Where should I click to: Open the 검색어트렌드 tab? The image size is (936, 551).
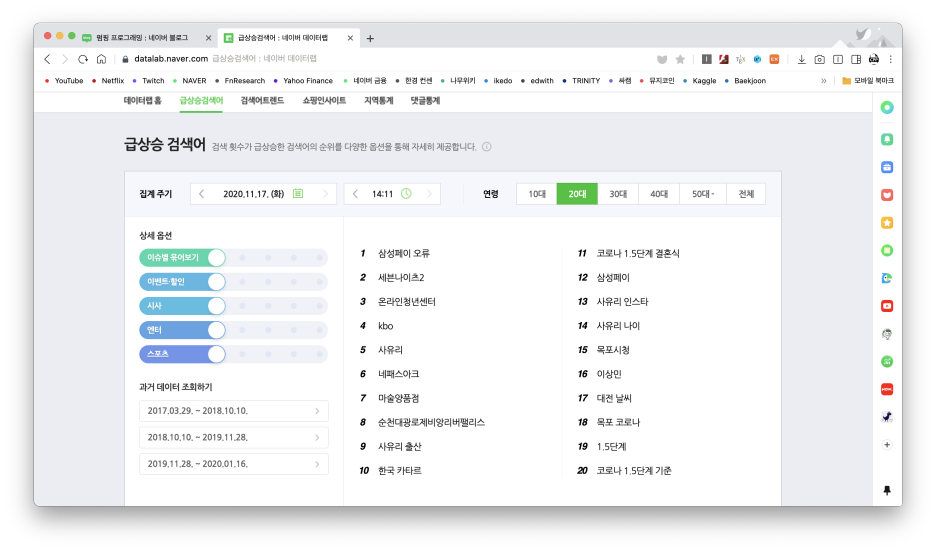tap(262, 100)
